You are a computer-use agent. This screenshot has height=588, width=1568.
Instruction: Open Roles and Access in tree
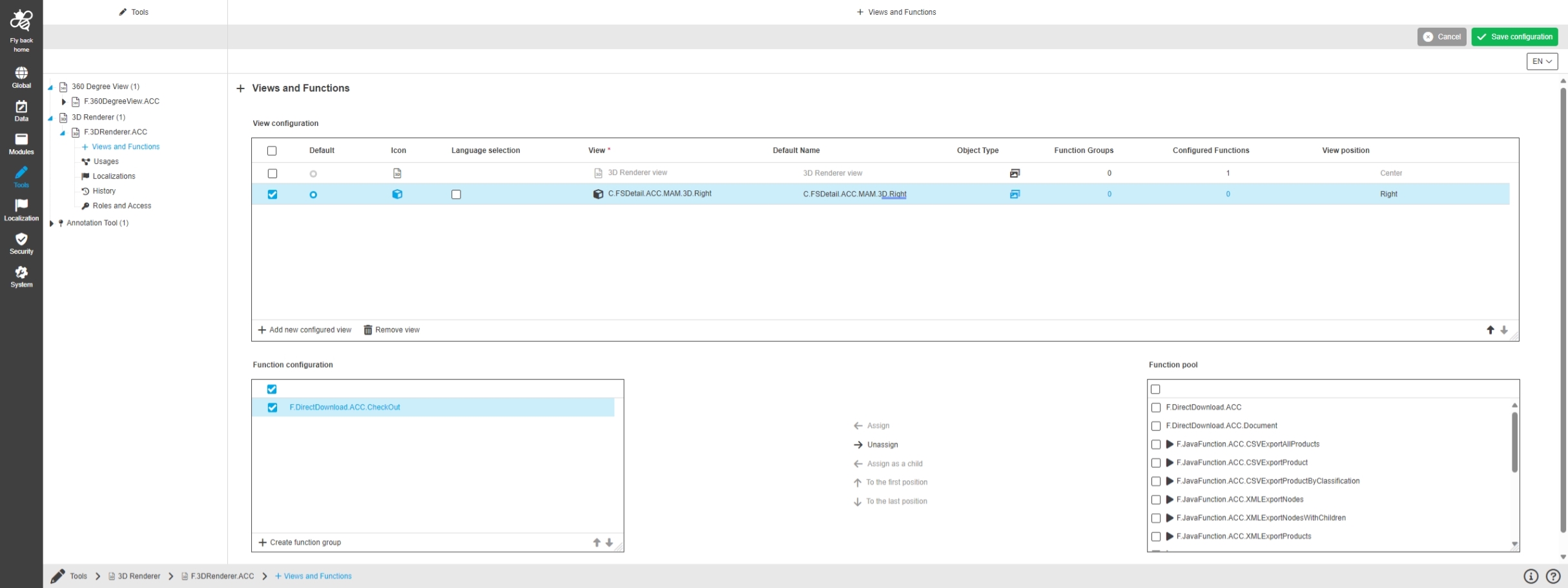pos(121,206)
